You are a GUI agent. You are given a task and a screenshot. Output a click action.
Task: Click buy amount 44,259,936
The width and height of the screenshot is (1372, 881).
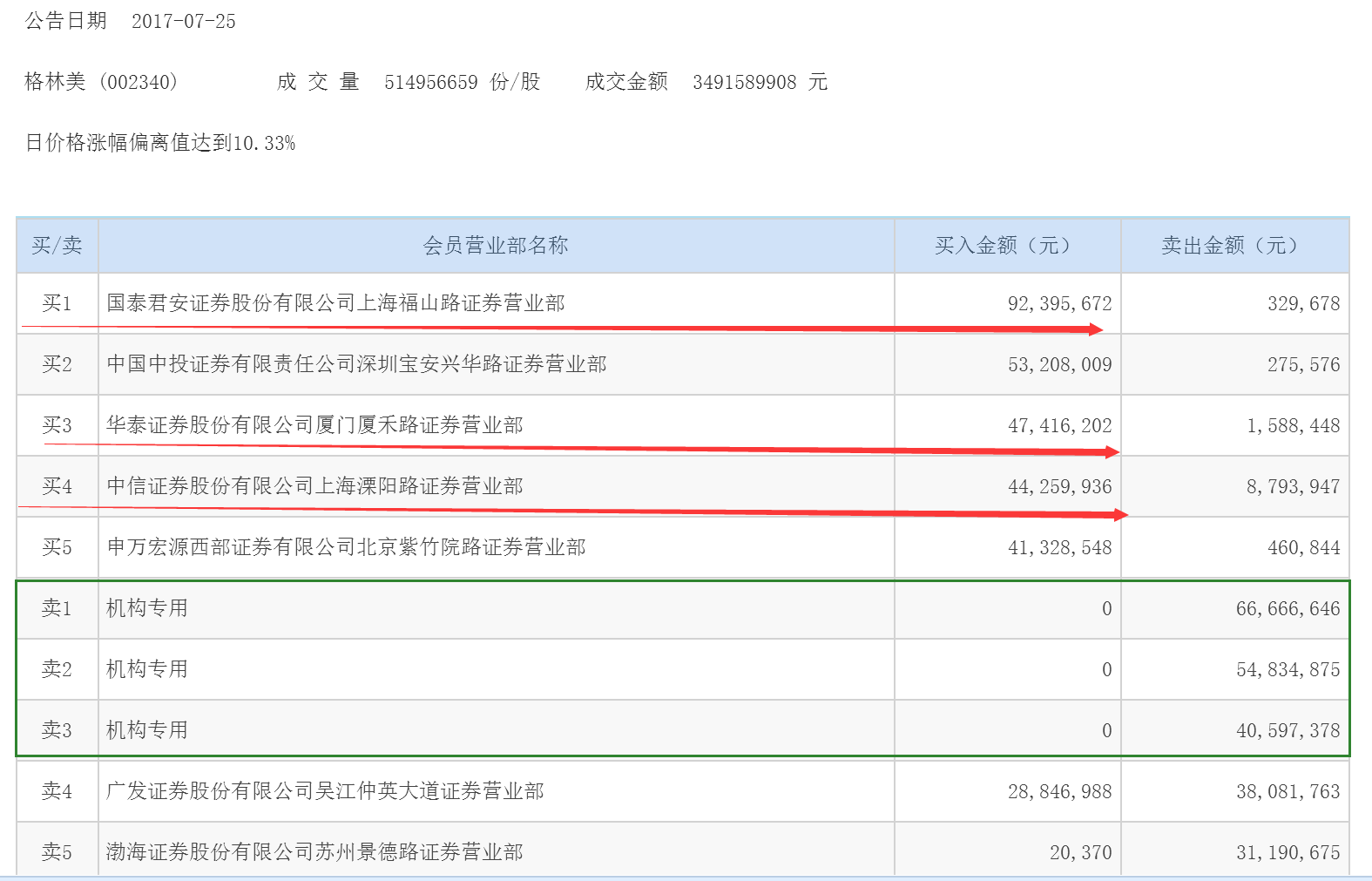tap(1060, 486)
